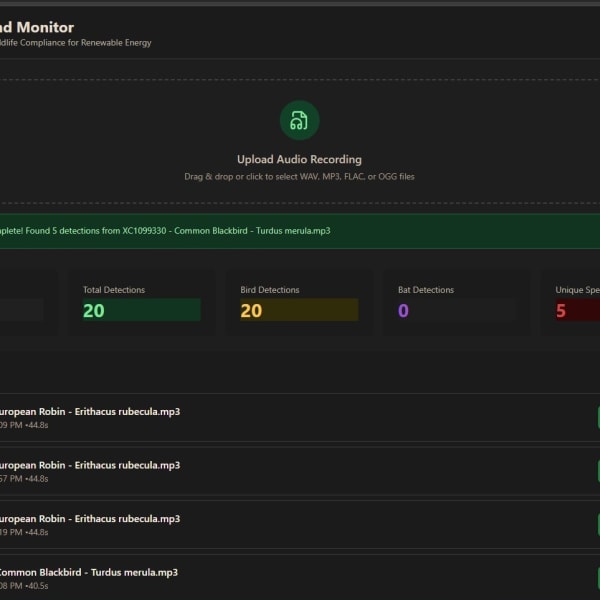
Task: Open the European Robin file above '09 PM •44.8s'
Action: [89, 411]
